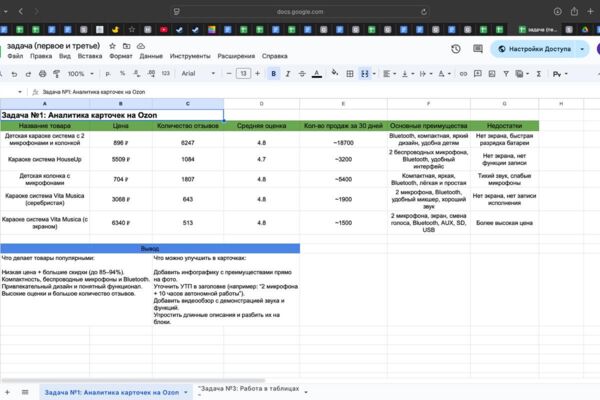Insert a chart from toolbar
Screen dimensions: 600x400
click(492, 73)
